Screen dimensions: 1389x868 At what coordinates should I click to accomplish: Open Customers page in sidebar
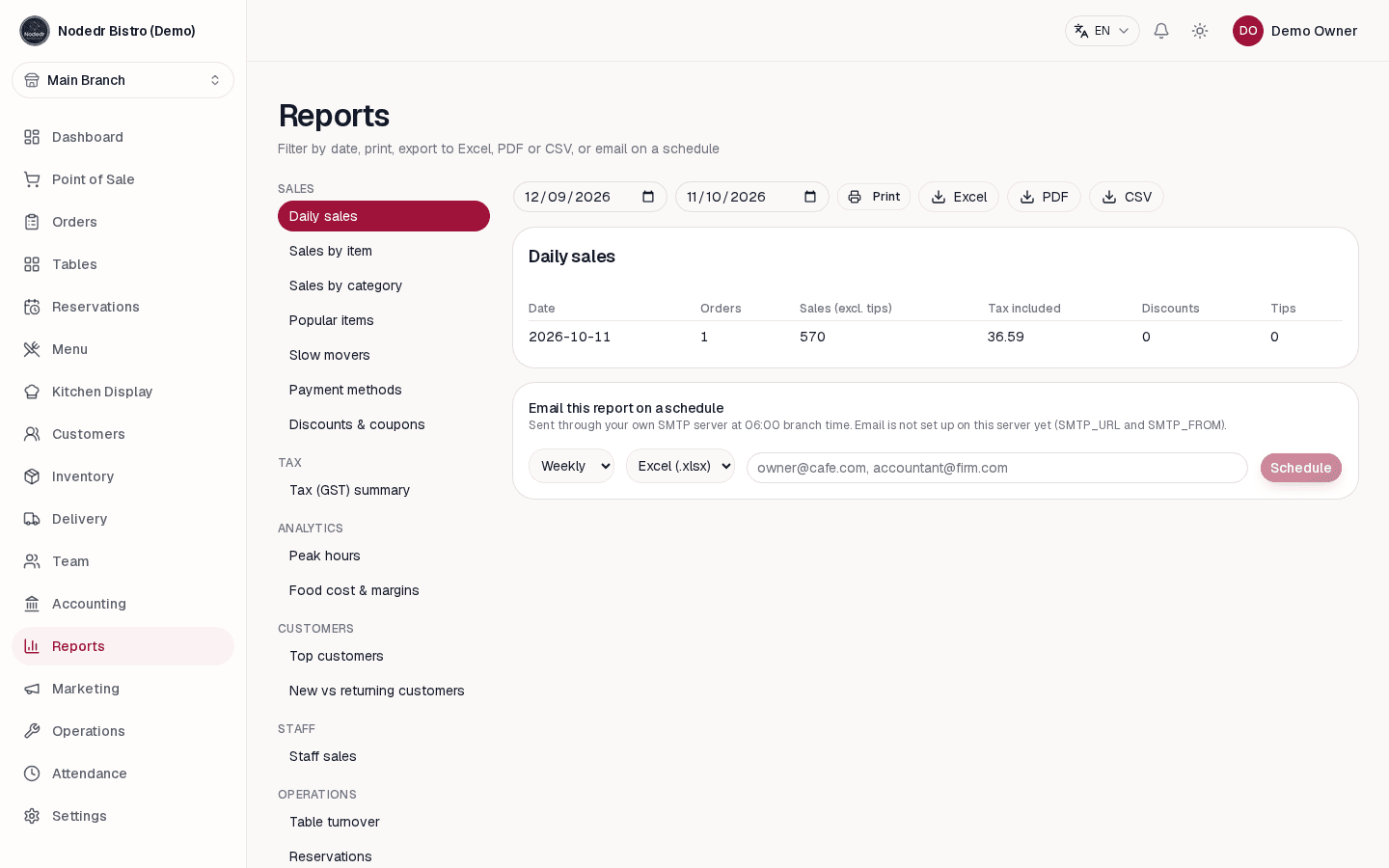[x=123, y=434]
